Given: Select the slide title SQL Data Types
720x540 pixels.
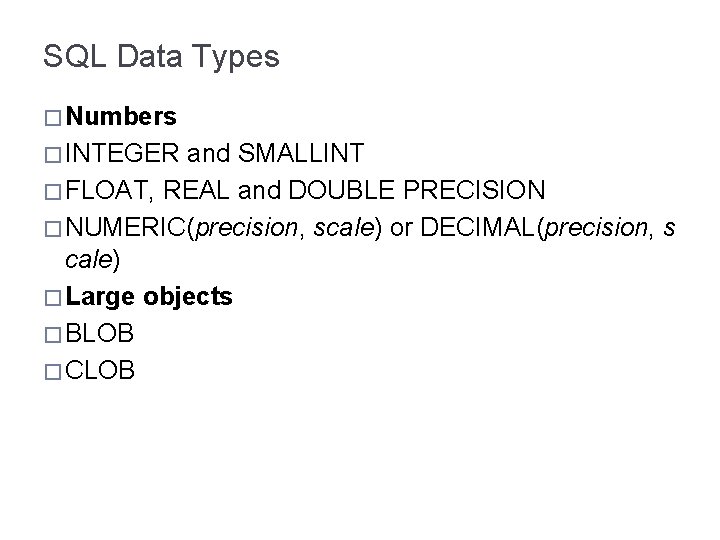Looking at the screenshot, I should (x=162, y=57).
